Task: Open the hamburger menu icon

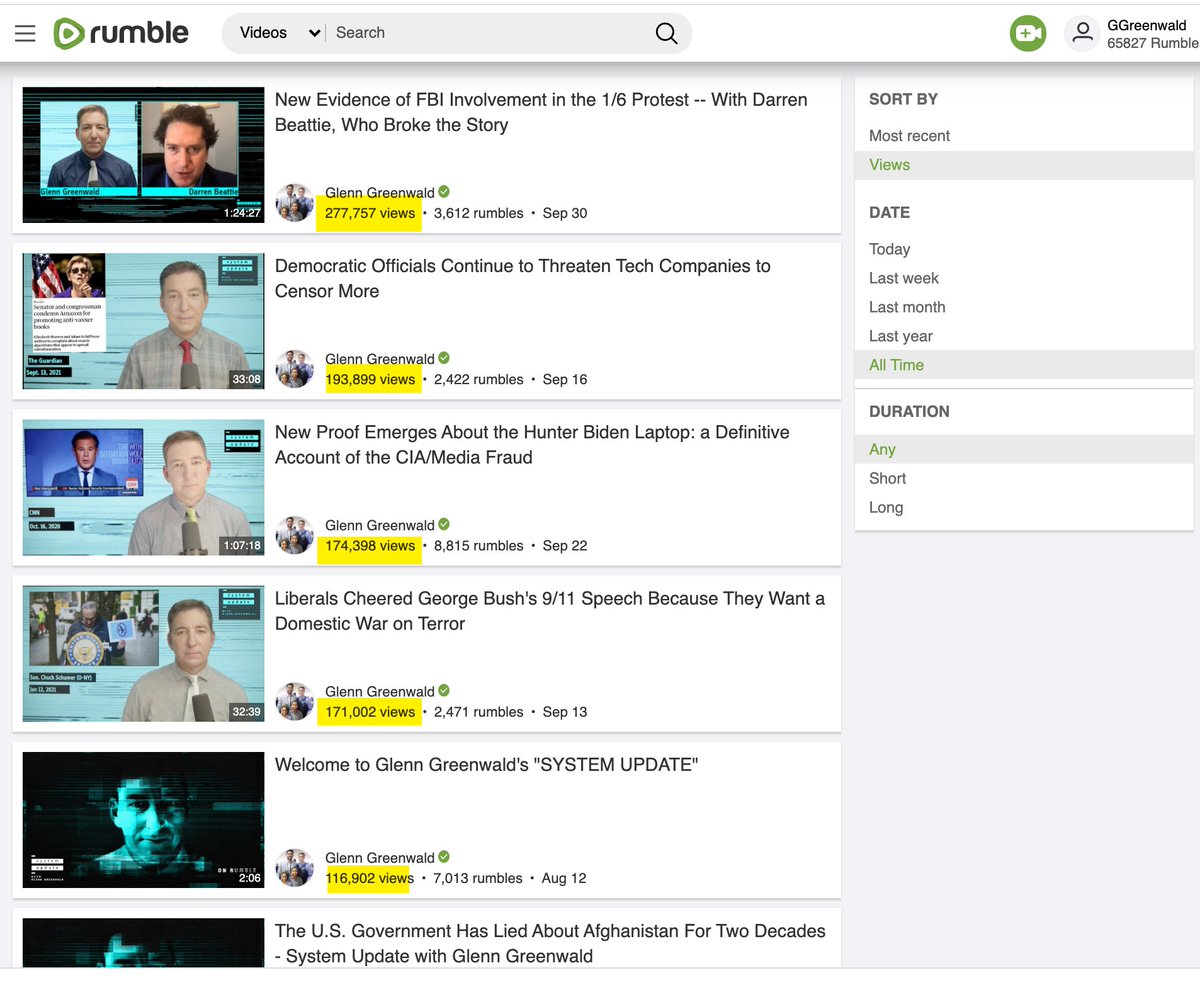Action: click(25, 33)
